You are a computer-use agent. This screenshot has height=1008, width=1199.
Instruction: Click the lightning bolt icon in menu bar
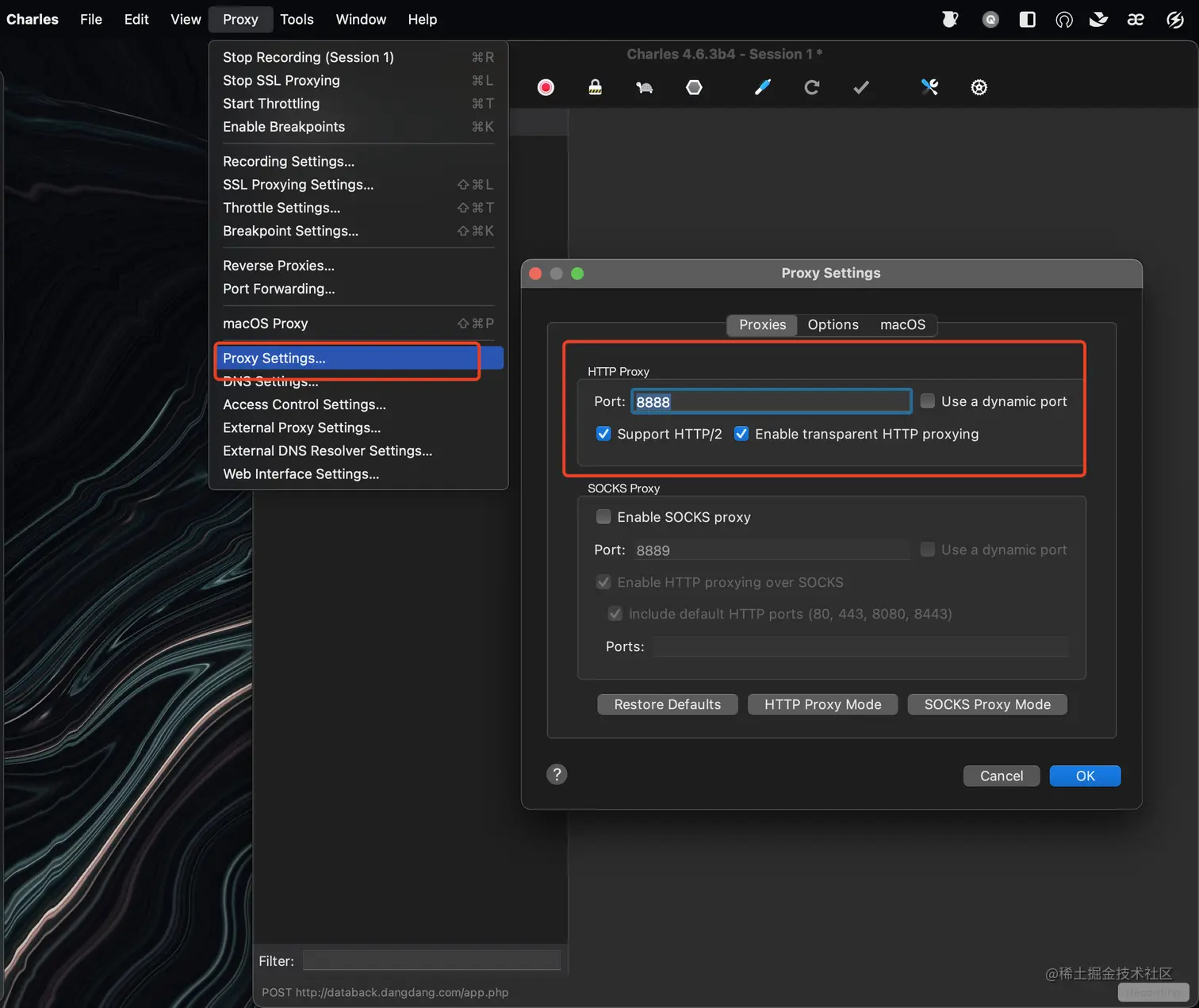[x=1175, y=19]
